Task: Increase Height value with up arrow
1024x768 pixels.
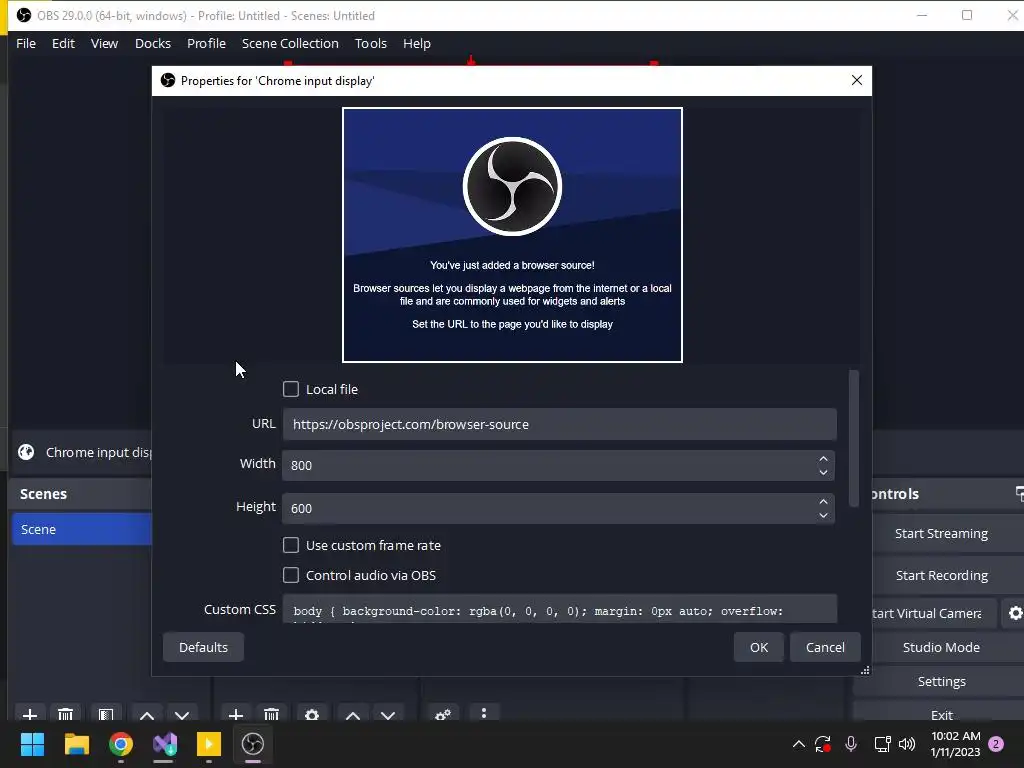Action: click(x=824, y=502)
